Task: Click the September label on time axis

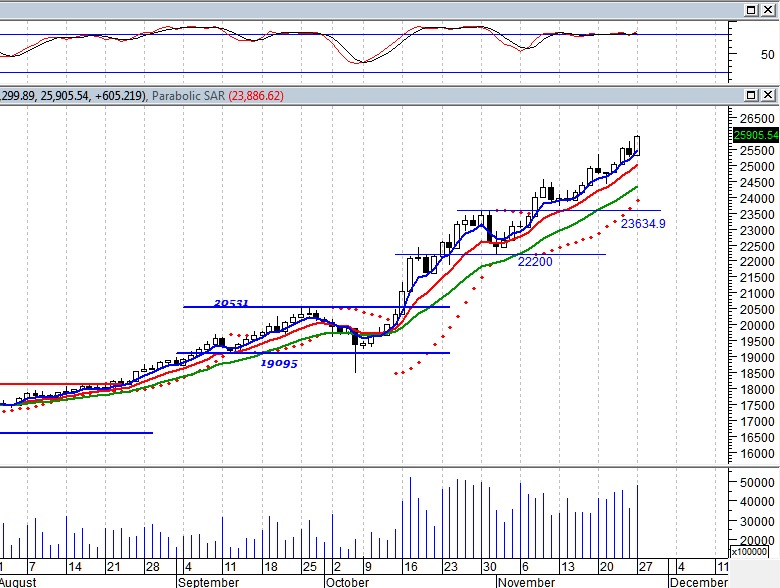Action: pos(209,581)
